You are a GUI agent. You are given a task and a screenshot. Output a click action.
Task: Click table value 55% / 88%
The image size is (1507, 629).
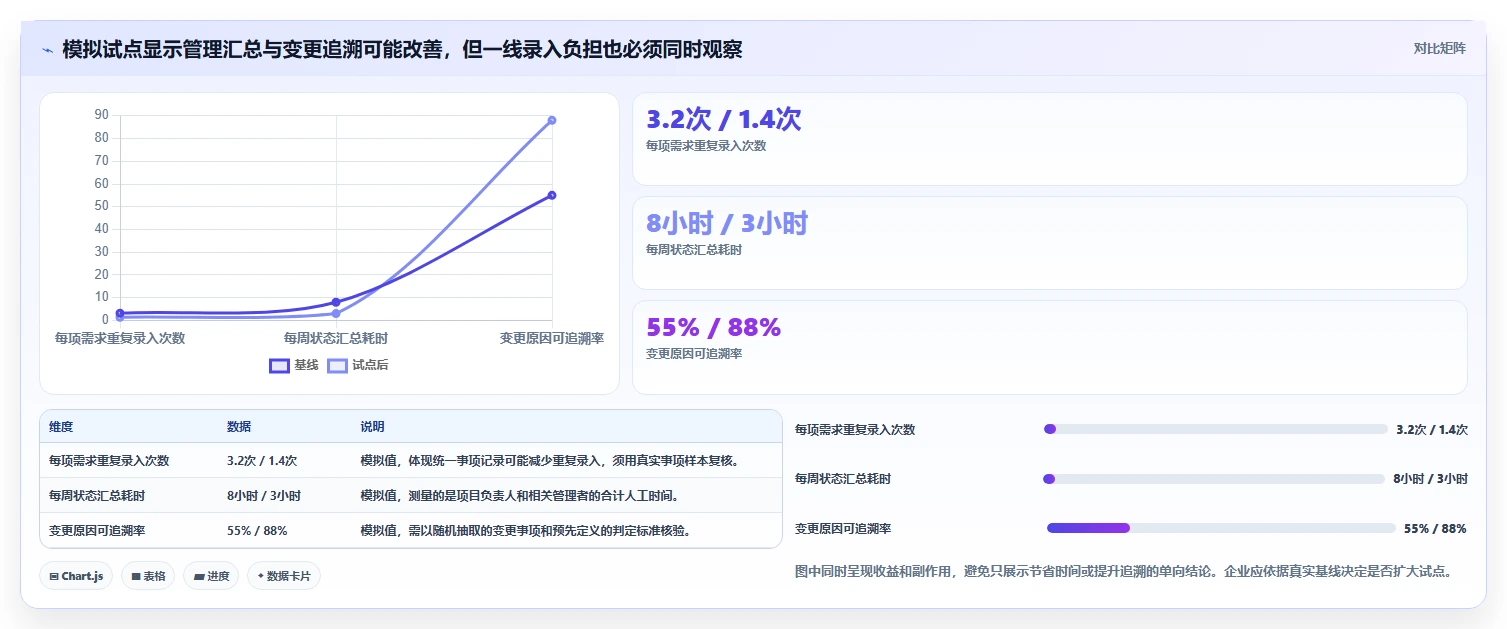coord(257,530)
